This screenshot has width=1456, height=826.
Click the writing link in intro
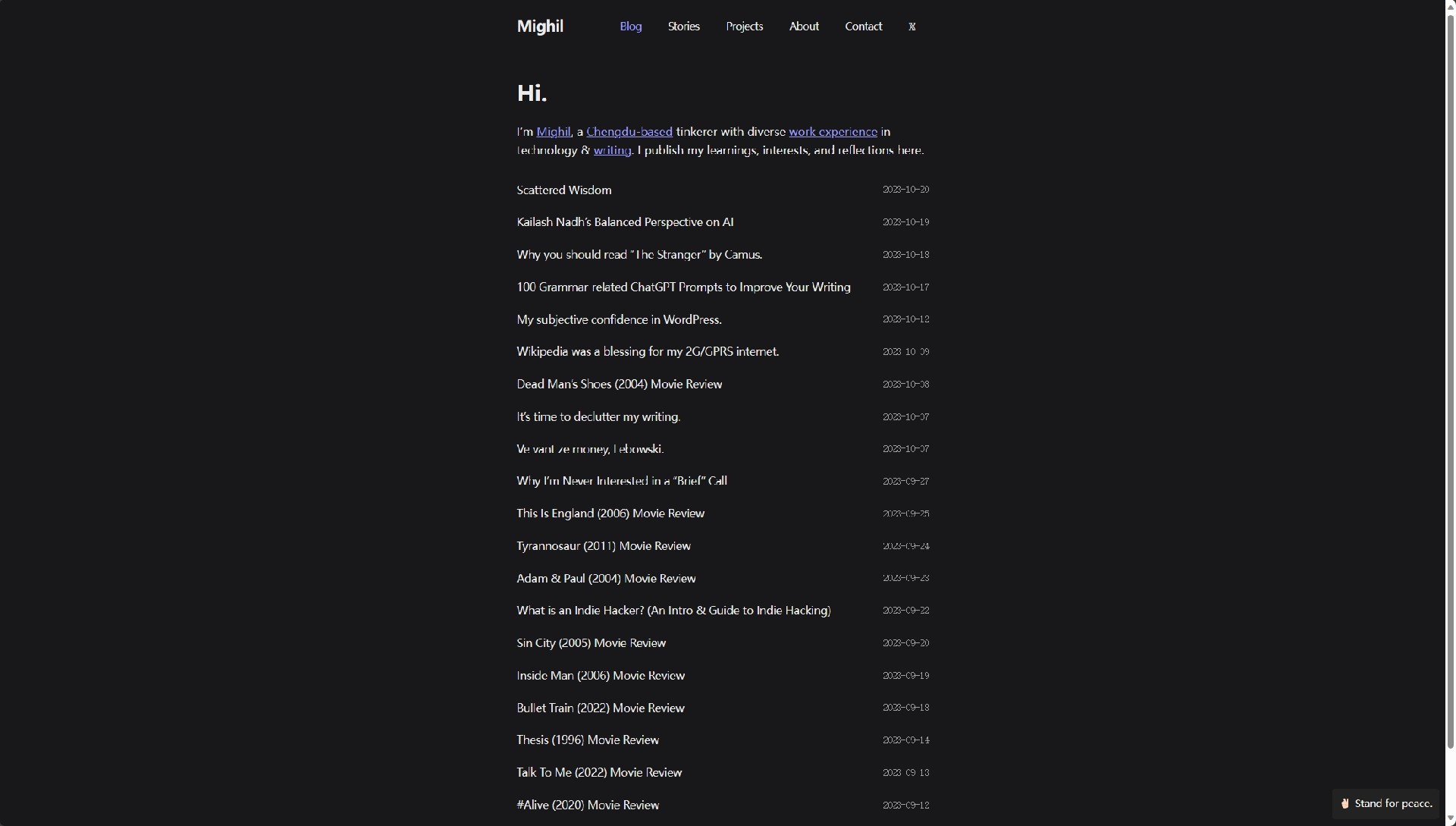[612, 150]
